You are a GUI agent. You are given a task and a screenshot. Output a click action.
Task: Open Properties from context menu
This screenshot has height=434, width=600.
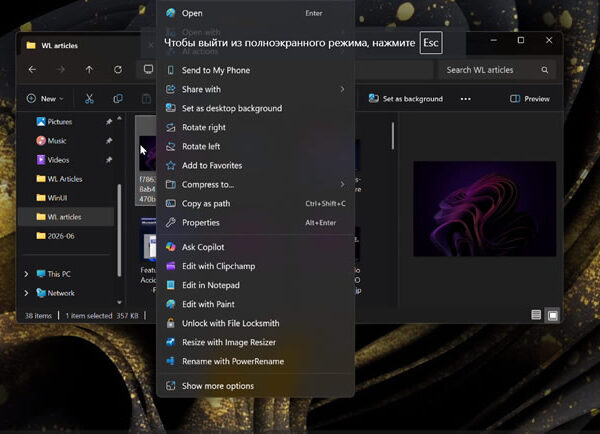255,223
